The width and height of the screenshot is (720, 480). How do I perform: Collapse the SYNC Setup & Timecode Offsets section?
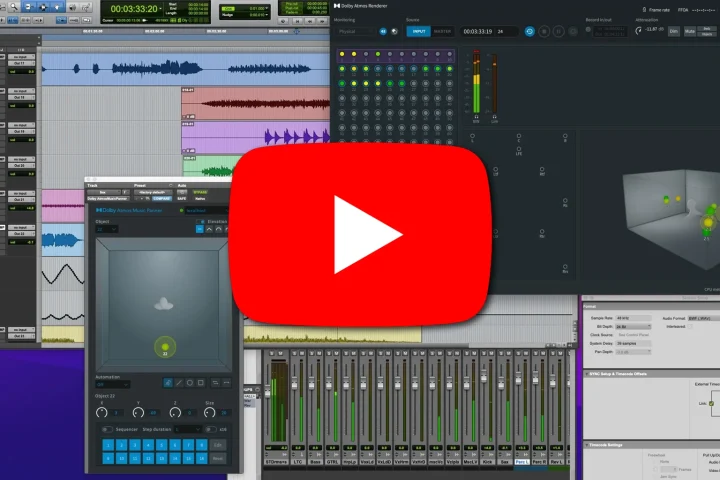(587, 374)
